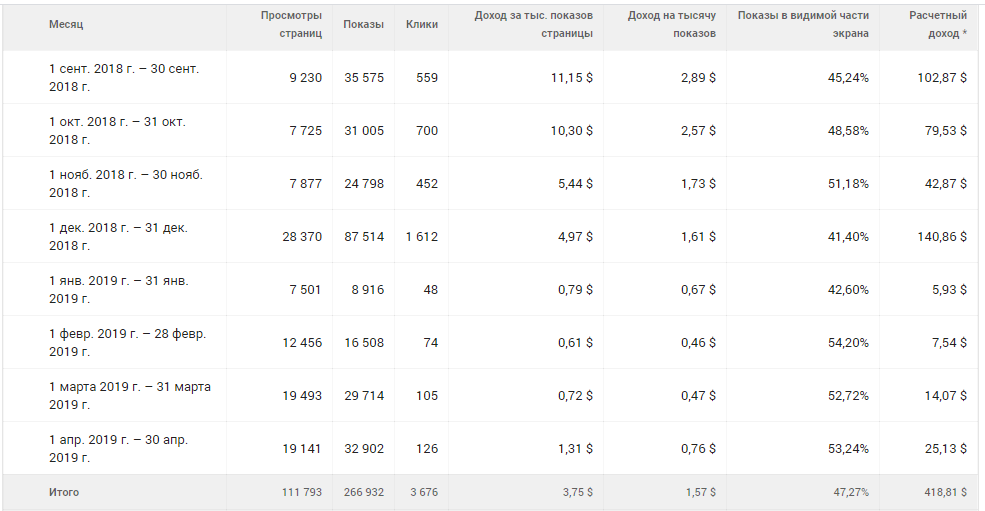Click the 1 янв. 2019 row

pyautogui.click(x=118, y=289)
